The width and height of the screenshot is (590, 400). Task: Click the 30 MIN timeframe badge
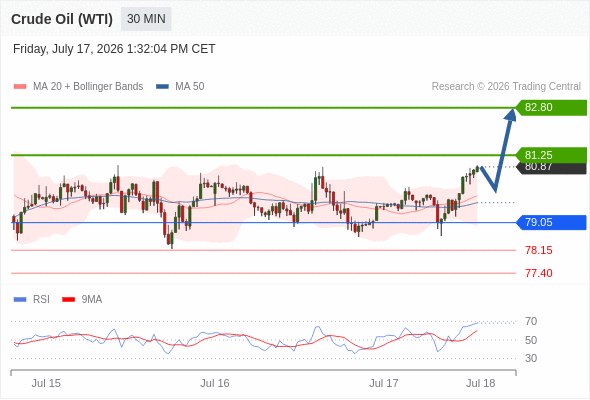coord(146,19)
